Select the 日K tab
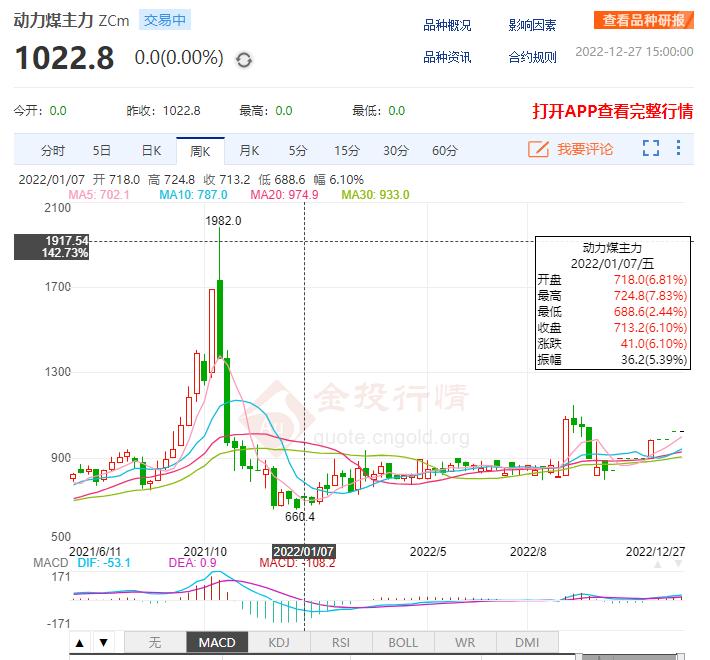This screenshot has width=710, height=660. (x=151, y=151)
